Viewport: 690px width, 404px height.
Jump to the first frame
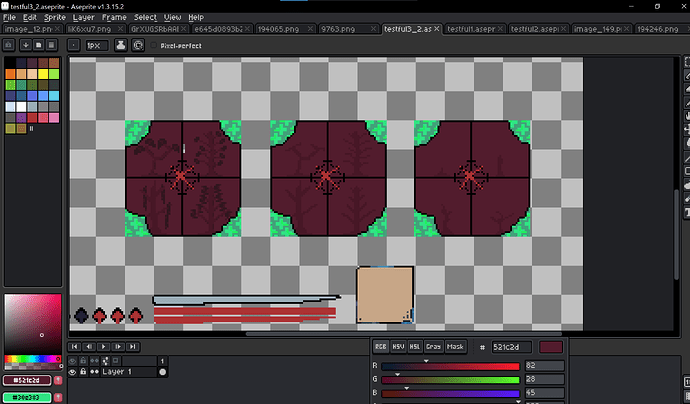(74, 346)
